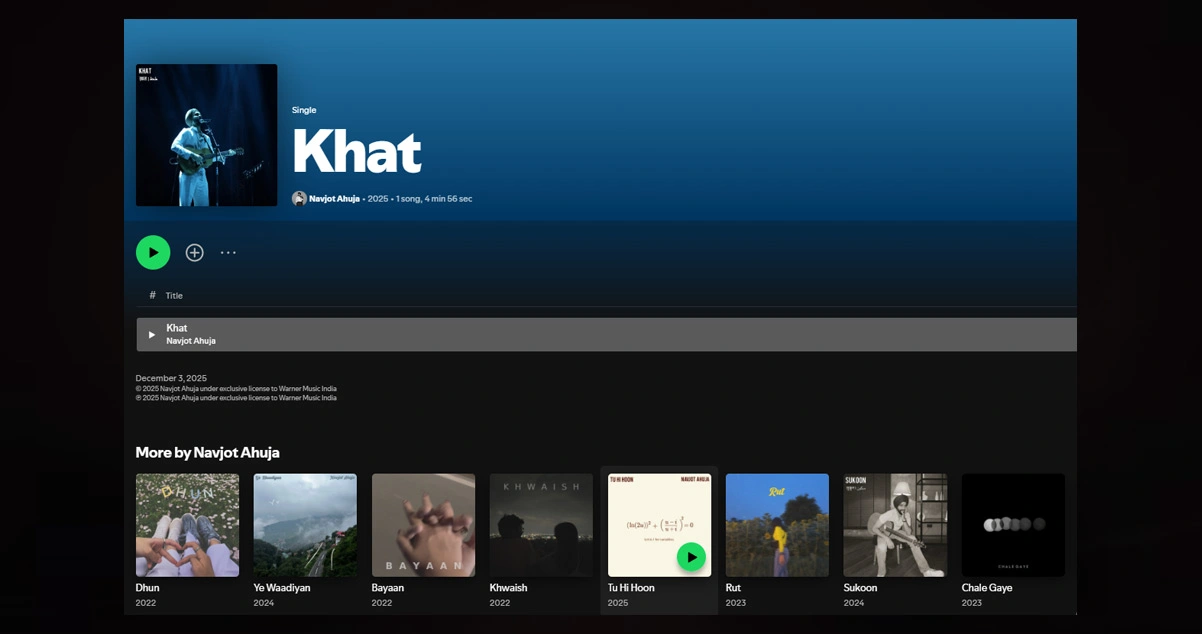Select the Sukoon album cover
This screenshot has width=1202, height=634.
point(895,525)
